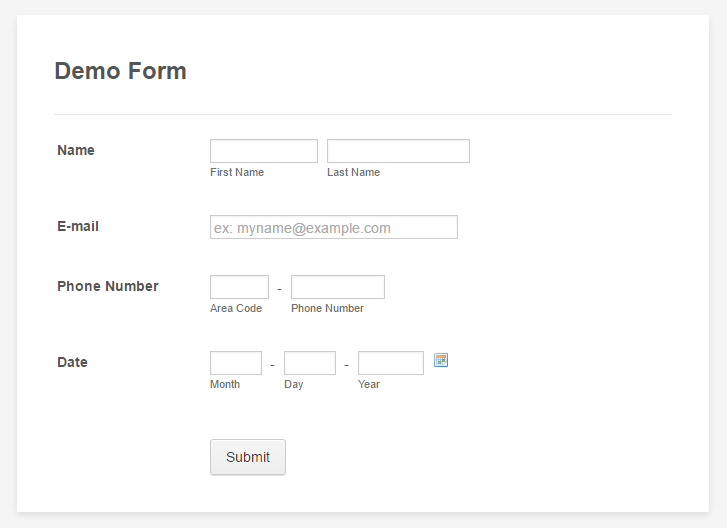Select the Day field of Date
Image resolution: width=727 pixels, height=528 pixels.
coord(310,363)
